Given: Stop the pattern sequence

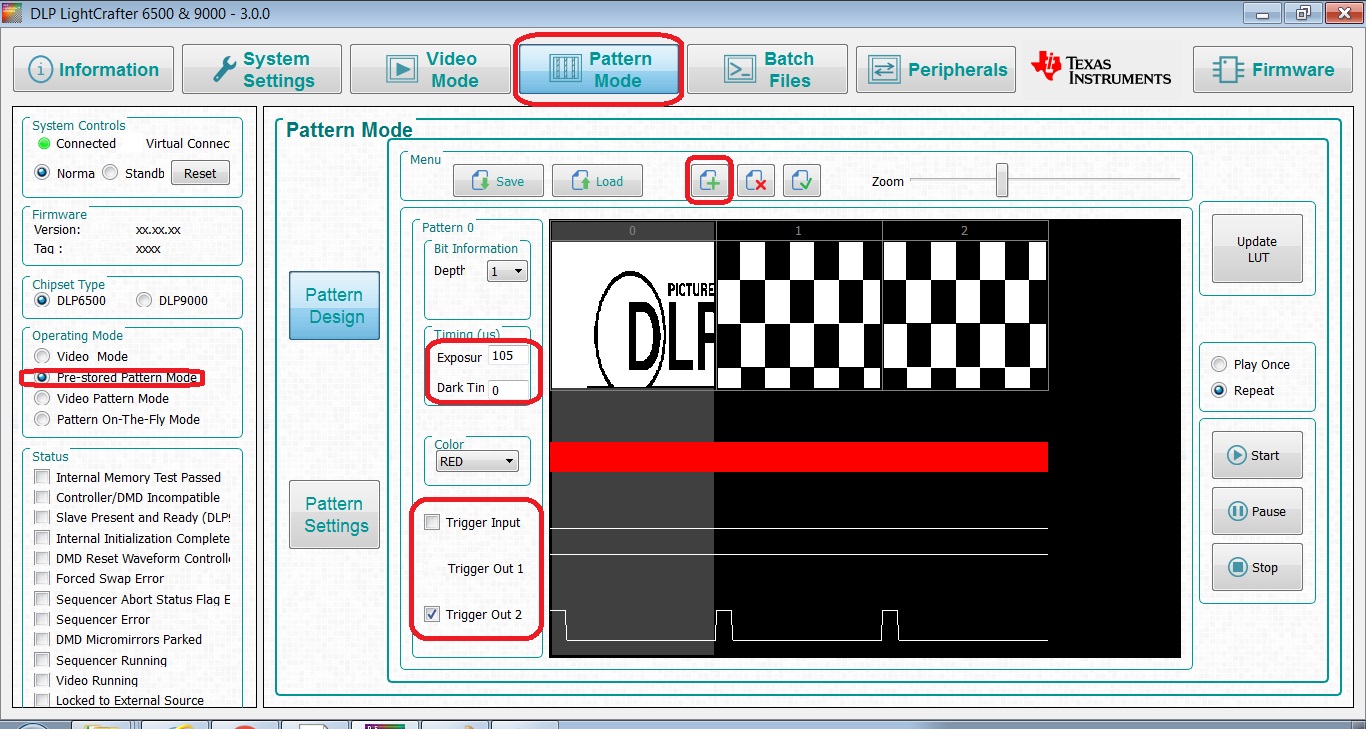Looking at the screenshot, I should click(x=1257, y=567).
